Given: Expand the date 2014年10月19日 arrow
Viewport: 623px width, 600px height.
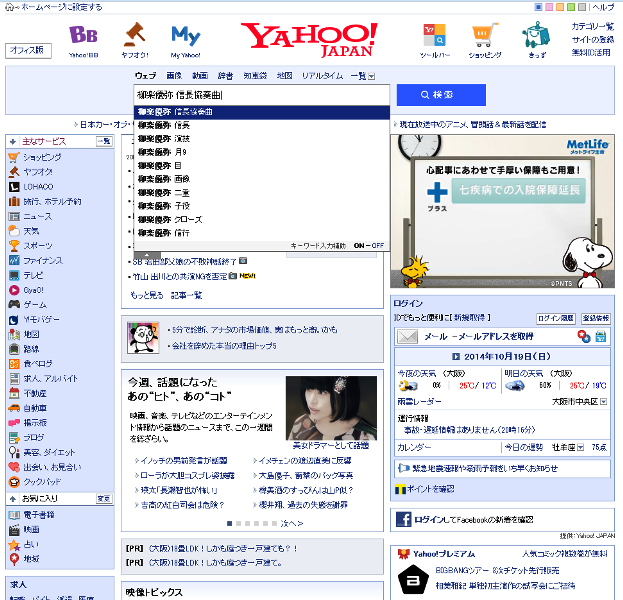Looking at the screenshot, I should 456,357.
